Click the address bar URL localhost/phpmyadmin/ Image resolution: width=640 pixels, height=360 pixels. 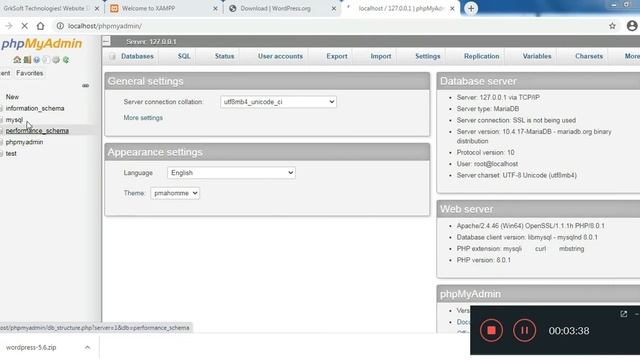coord(104,26)
